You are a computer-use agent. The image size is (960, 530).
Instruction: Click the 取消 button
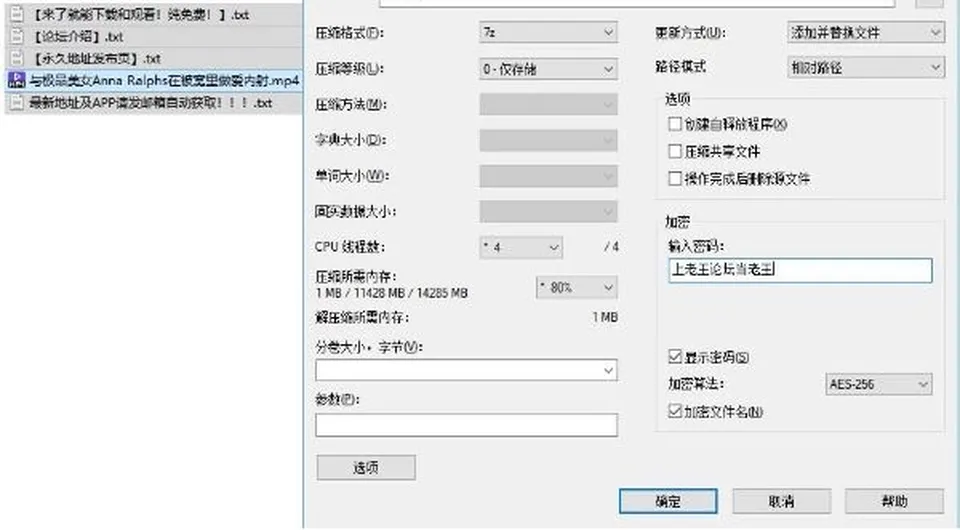click(781, 501)
